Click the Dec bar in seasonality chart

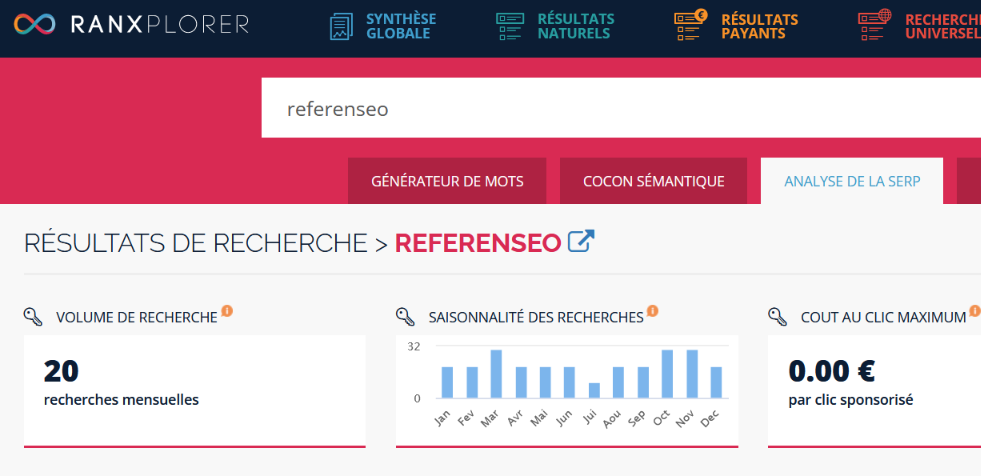coord(716,382)
